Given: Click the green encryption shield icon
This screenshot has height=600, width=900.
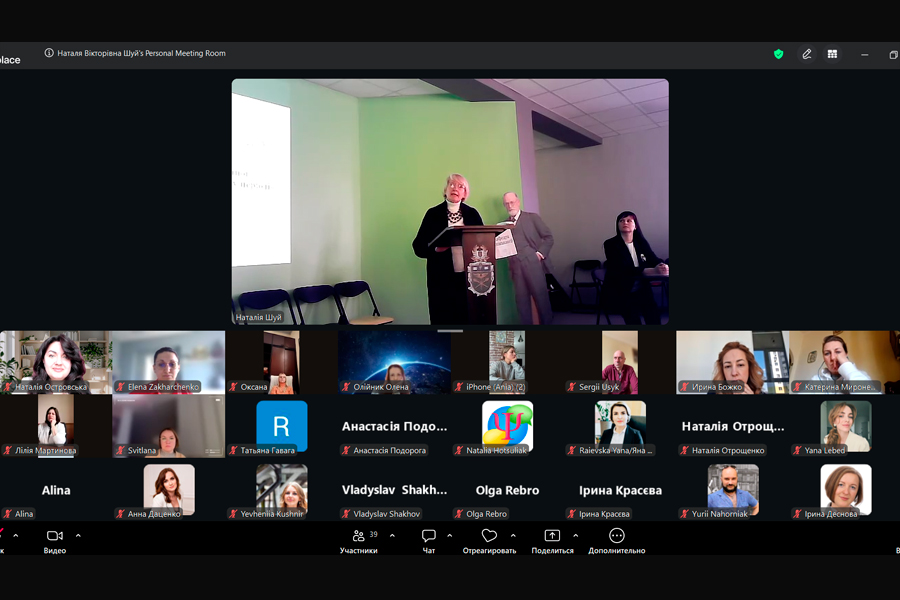Looking at the screenshot, I should 778,54.
